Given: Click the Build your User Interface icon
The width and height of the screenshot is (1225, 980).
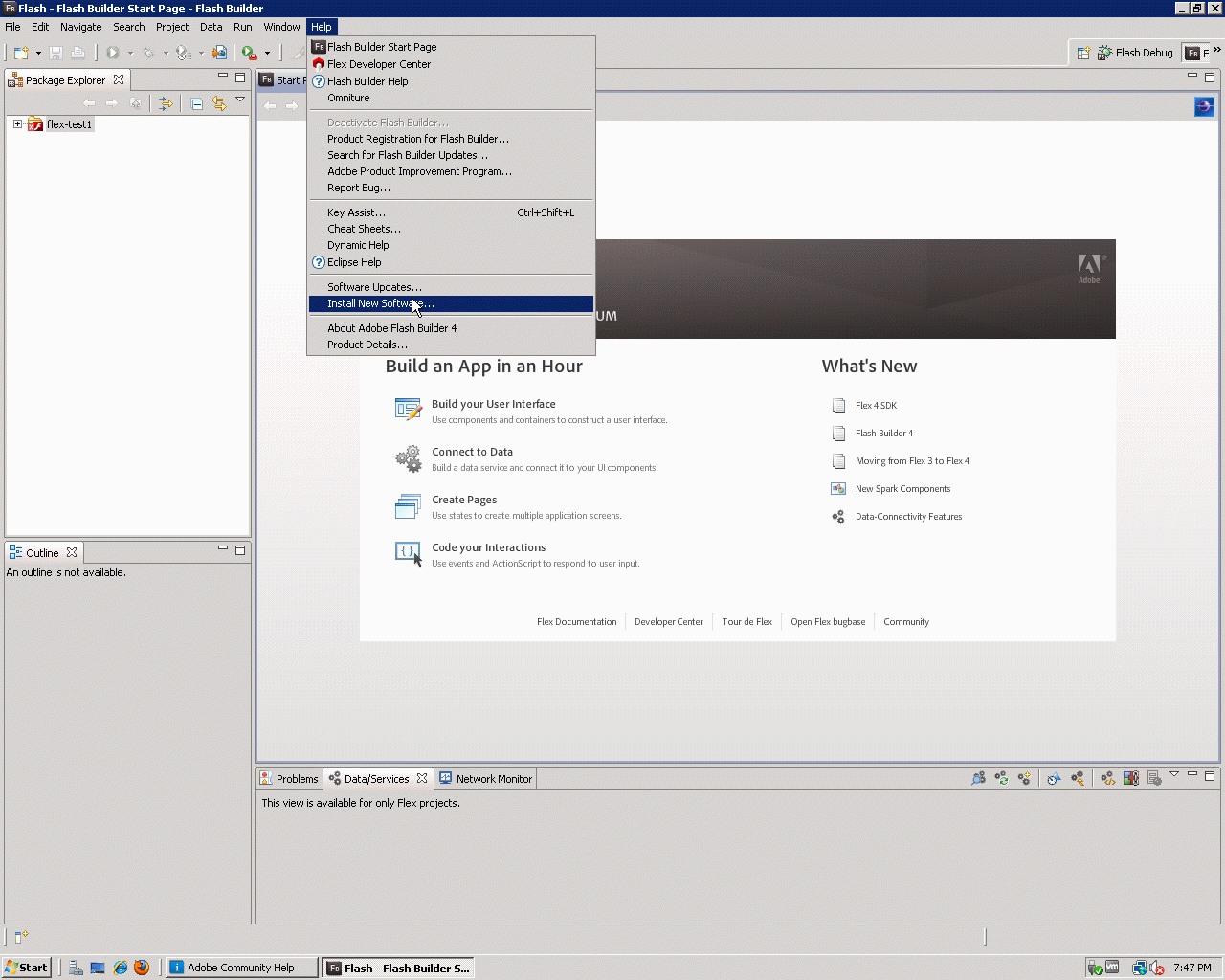Looking at the screenshot, I should (x=409, y=410).
